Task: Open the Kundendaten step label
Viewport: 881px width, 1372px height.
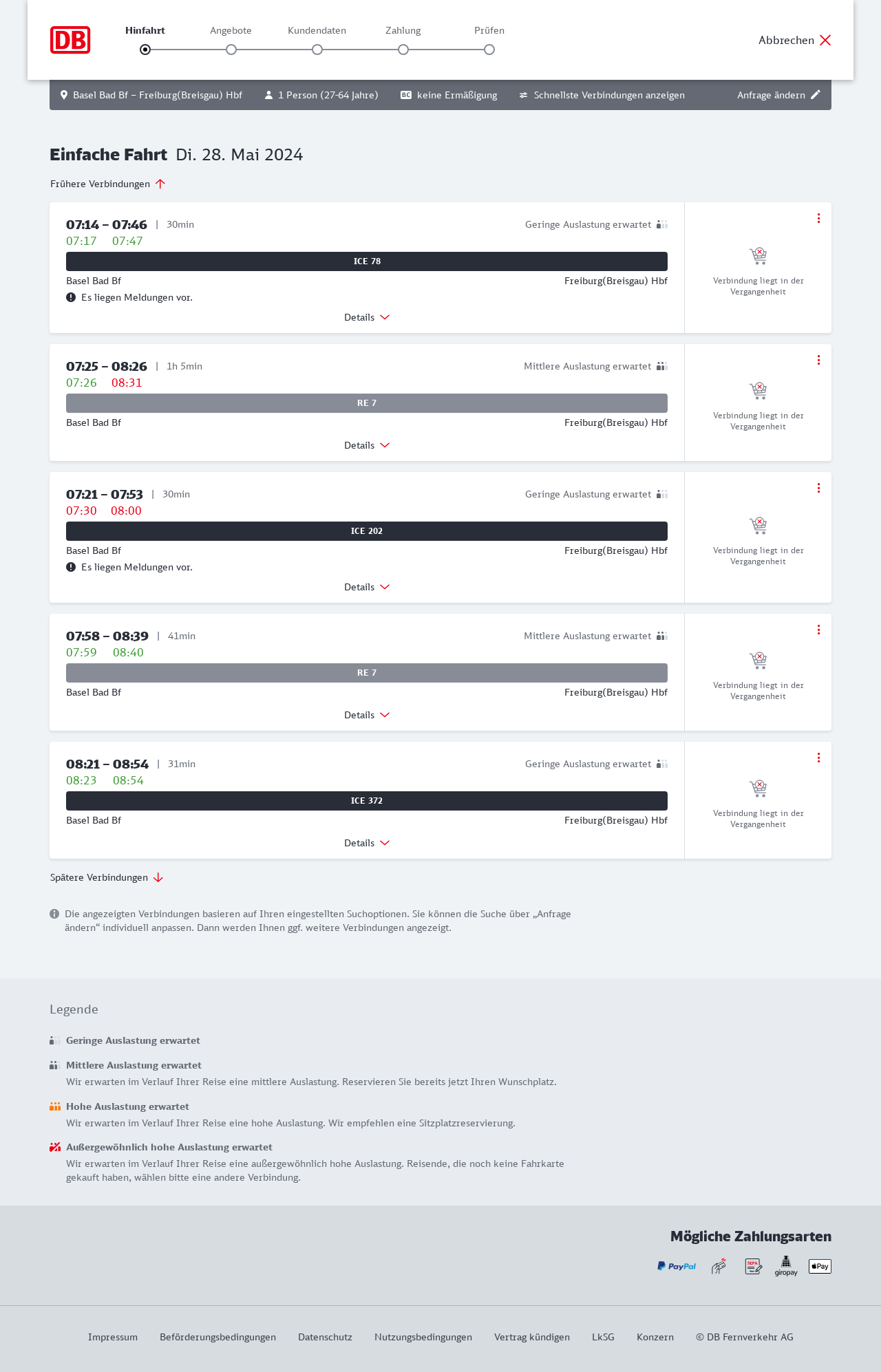Action: pos(317,30)
